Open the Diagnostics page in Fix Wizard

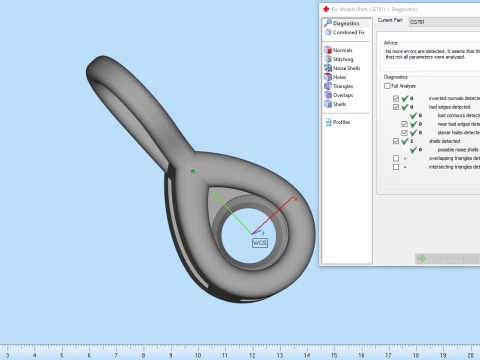(x=346, y=23)
